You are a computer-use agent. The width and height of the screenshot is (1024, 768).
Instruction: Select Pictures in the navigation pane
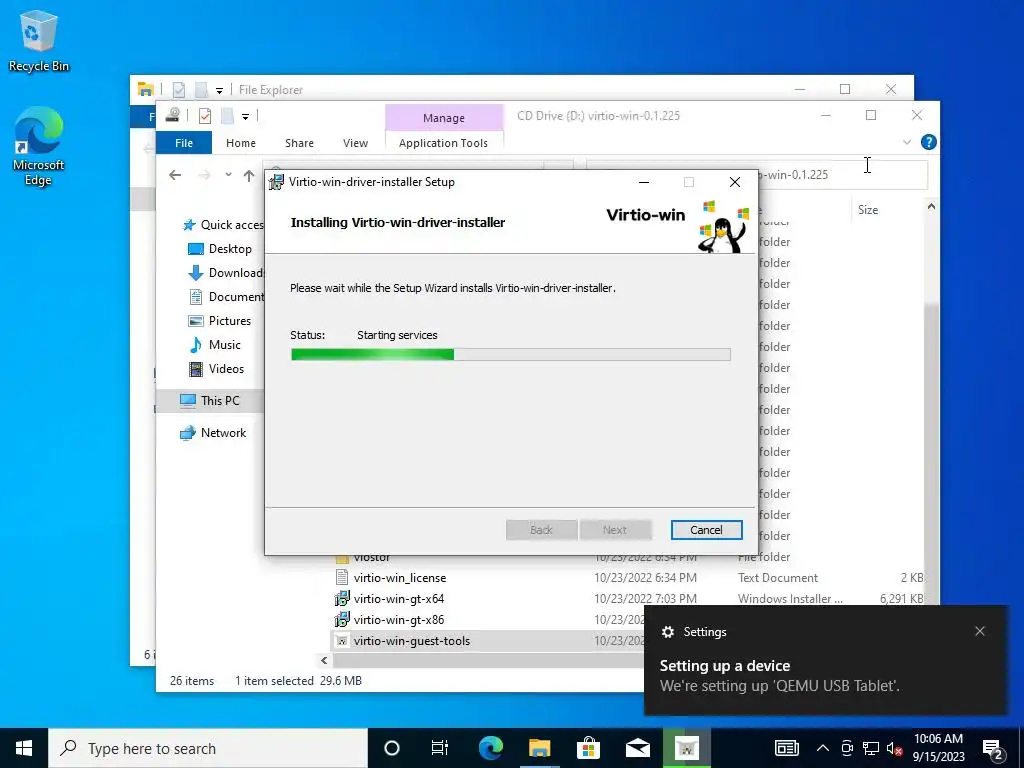[x=220, y=321]
